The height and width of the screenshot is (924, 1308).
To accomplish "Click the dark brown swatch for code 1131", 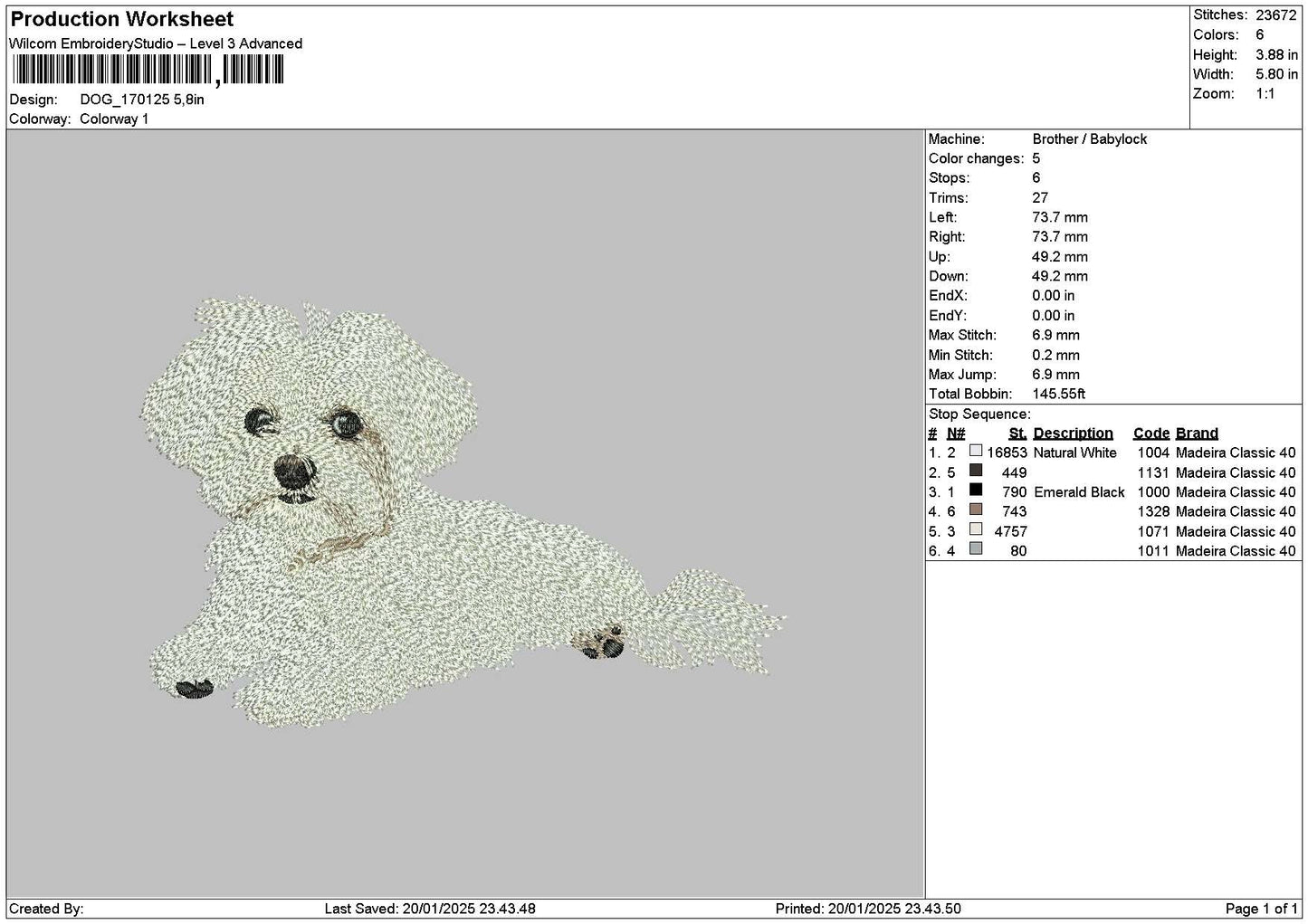I will tap(976, 470).
